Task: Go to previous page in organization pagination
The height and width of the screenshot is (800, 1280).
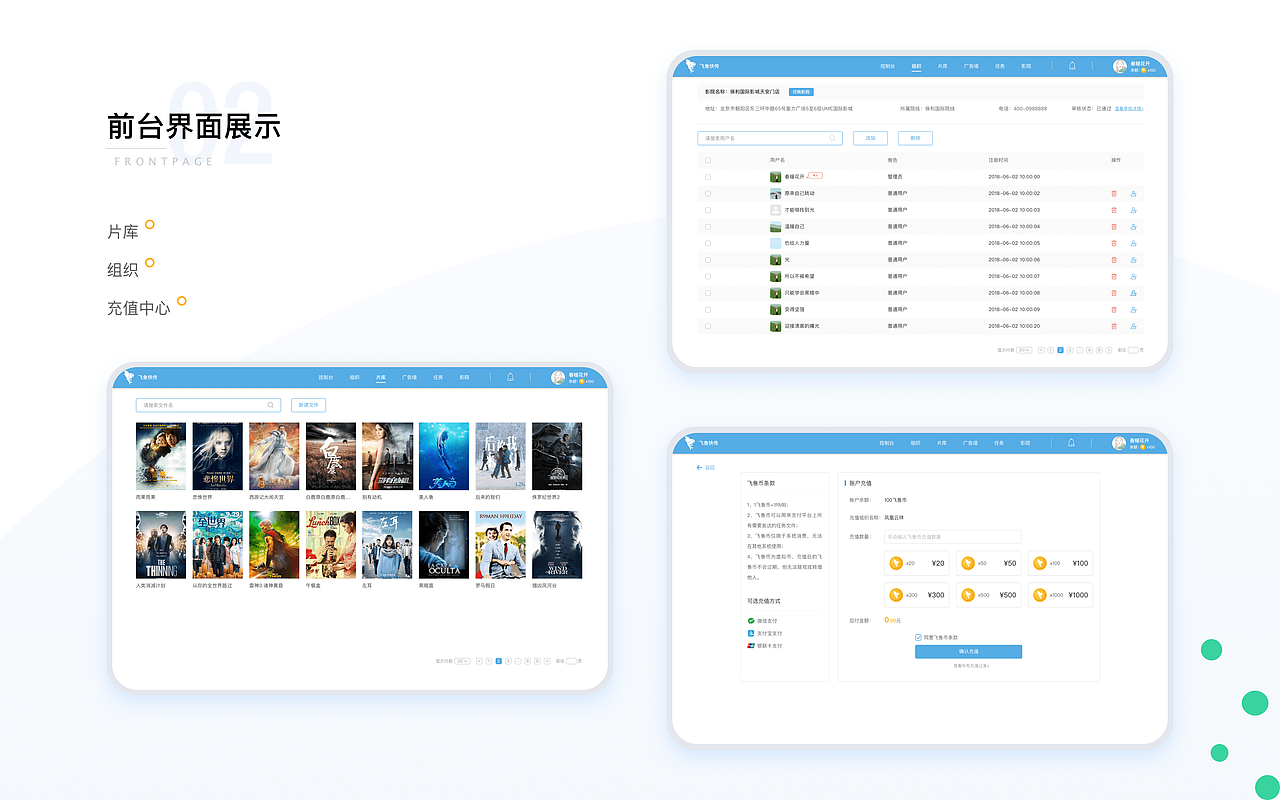Action: pos(1041,350)
